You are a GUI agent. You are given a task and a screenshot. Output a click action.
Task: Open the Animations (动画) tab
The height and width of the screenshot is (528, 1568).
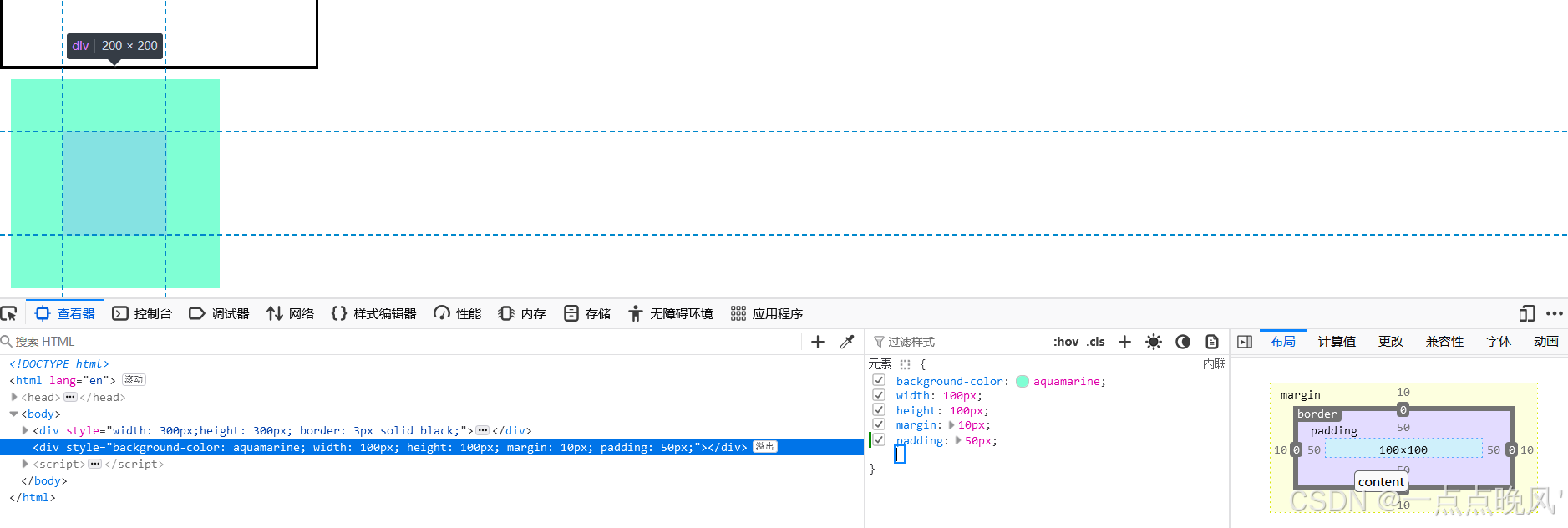coord(1546,342)
